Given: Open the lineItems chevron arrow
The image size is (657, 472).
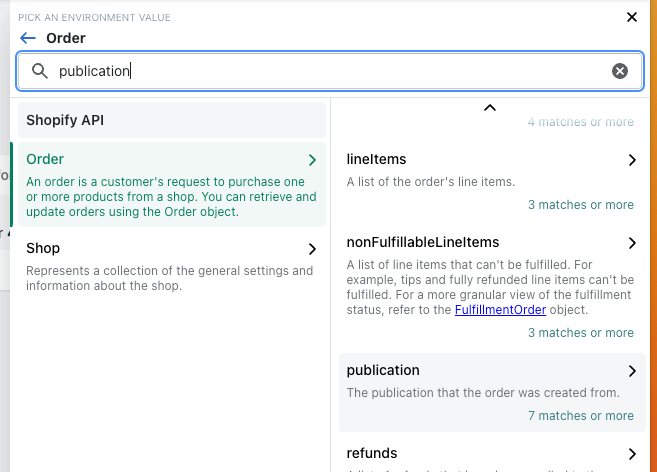Looking at the screenshot, I should (632, 160).
